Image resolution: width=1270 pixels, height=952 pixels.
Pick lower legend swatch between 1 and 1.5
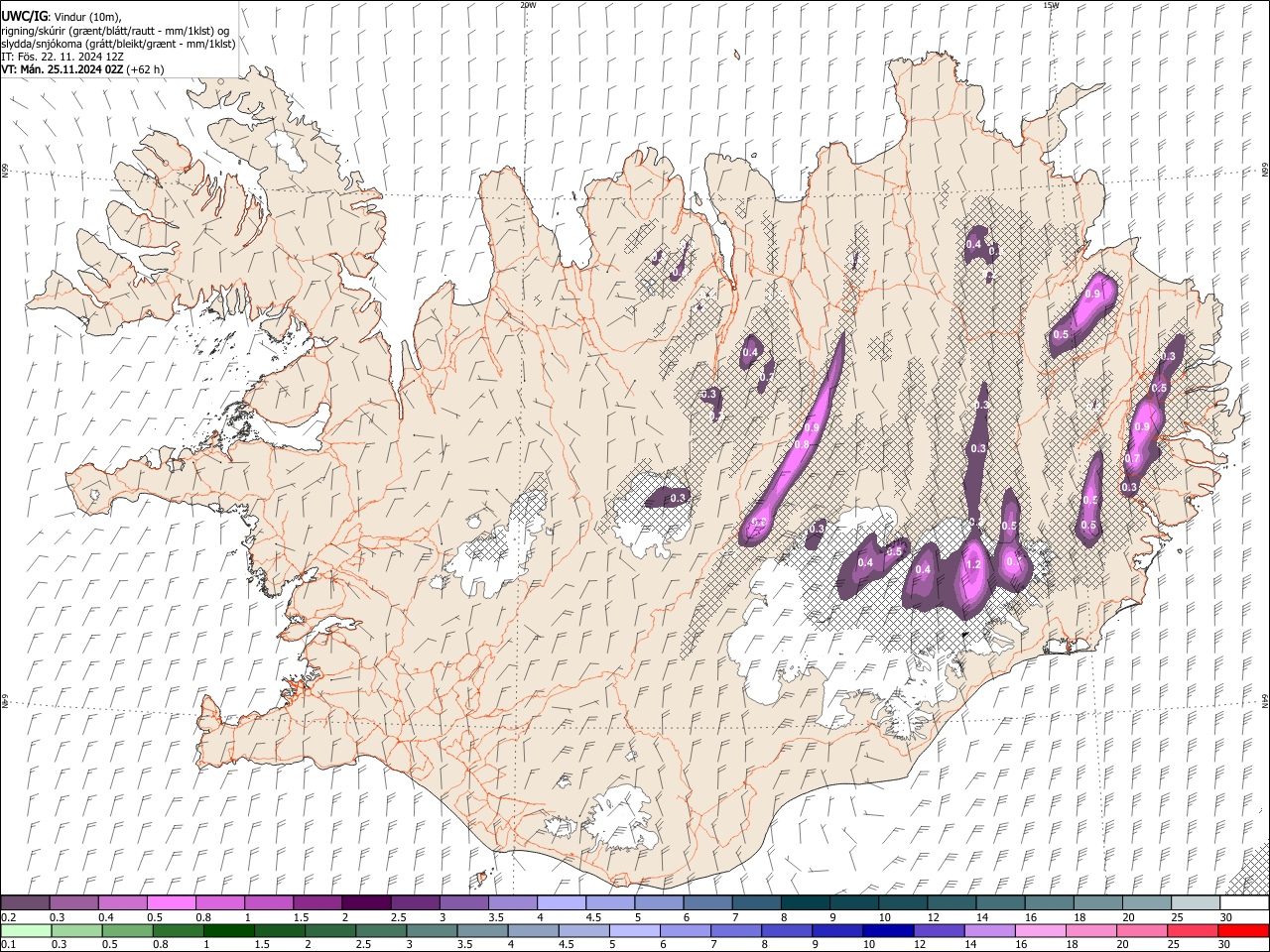(x=229, y=930)
